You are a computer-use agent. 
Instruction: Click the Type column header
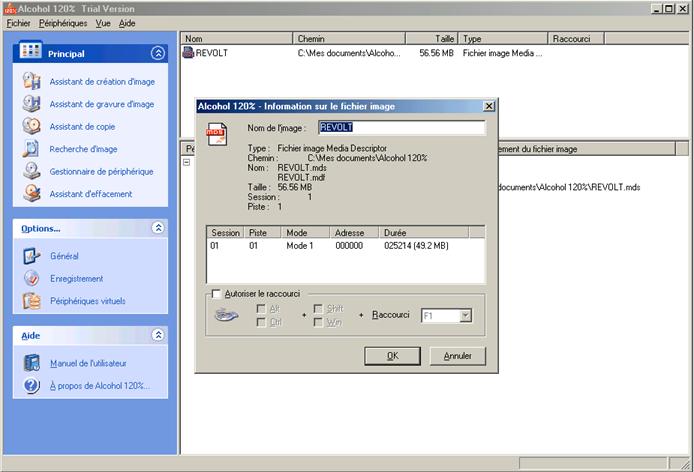[x=503, y=39]
